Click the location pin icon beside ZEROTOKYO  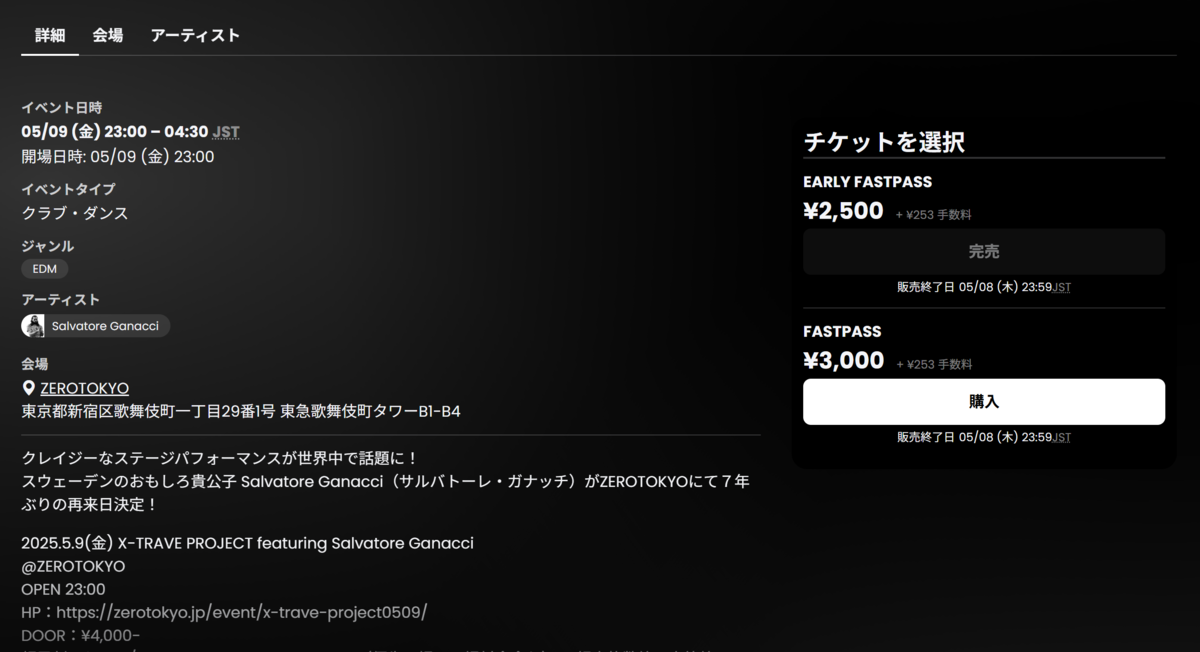[29, 388]
